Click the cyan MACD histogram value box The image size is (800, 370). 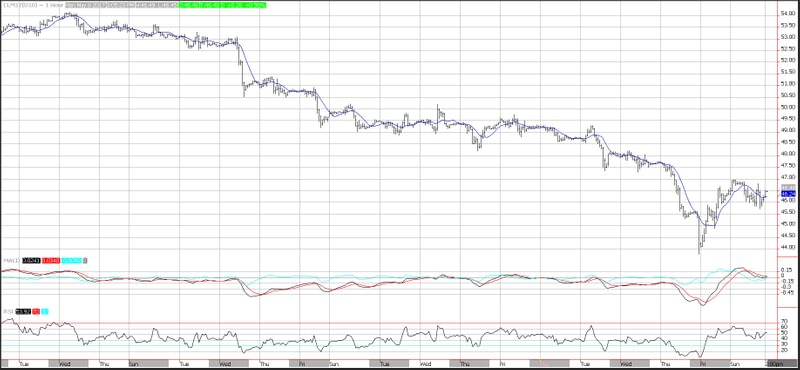(71, 260)
